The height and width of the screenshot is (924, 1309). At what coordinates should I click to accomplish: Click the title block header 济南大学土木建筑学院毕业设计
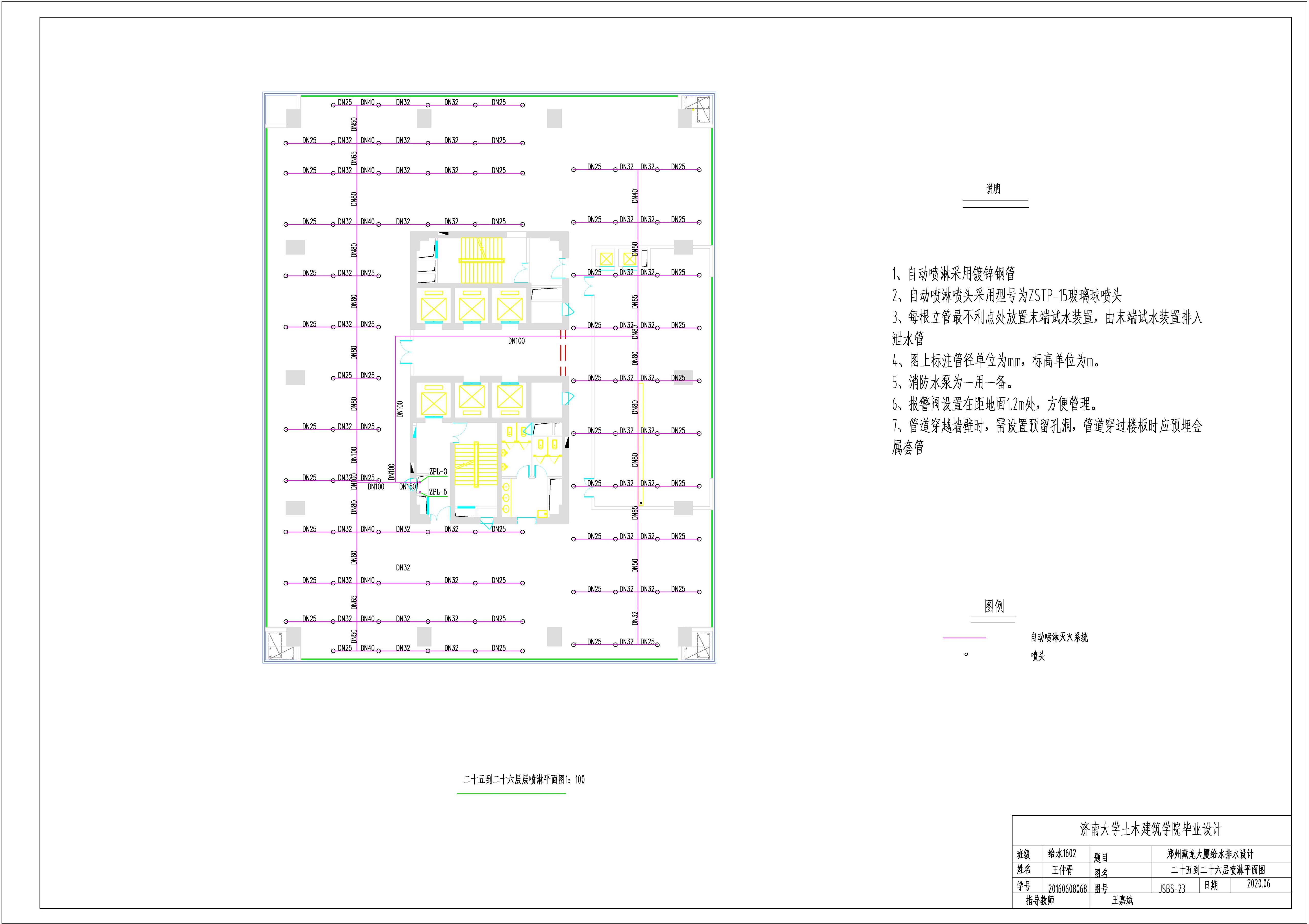(x=1150, y=829)
